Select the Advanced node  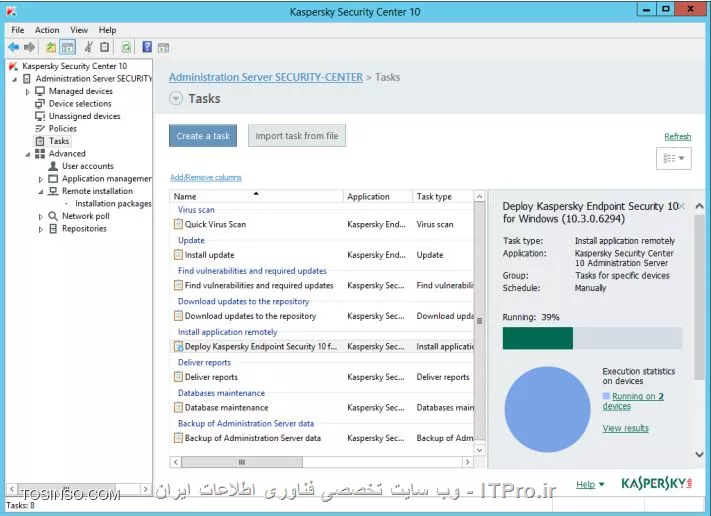[x=67, y=153]
